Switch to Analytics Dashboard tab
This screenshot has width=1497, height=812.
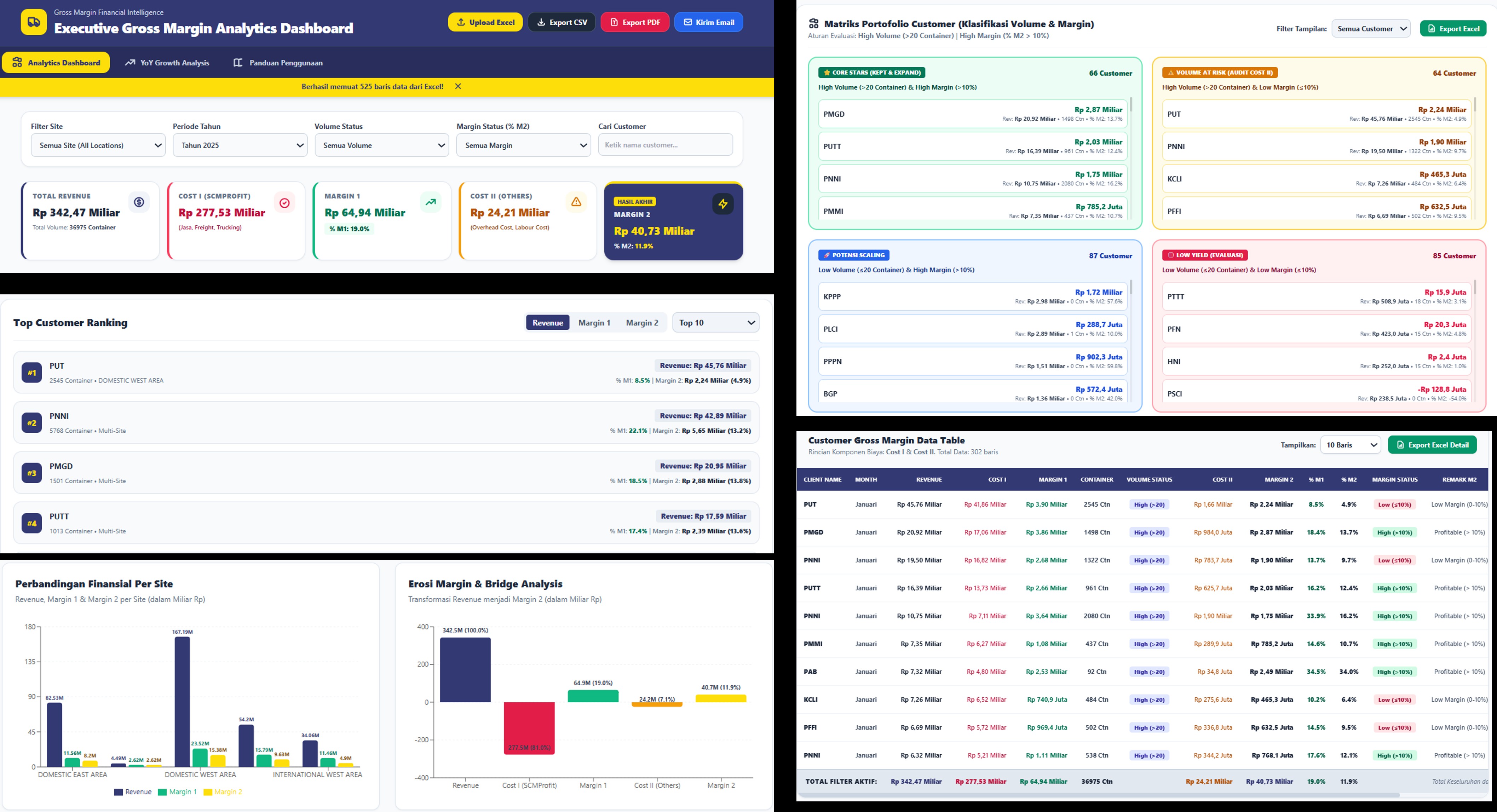56,63
